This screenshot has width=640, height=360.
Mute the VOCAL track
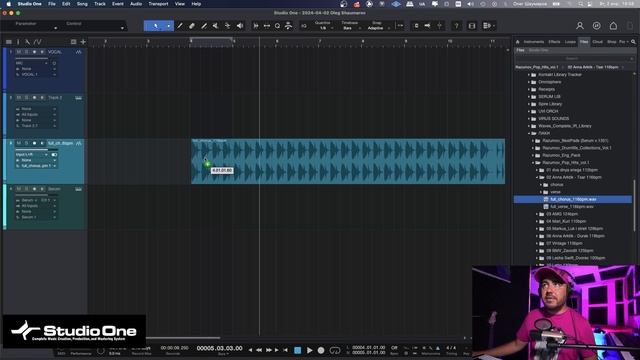tap(18, 52)
